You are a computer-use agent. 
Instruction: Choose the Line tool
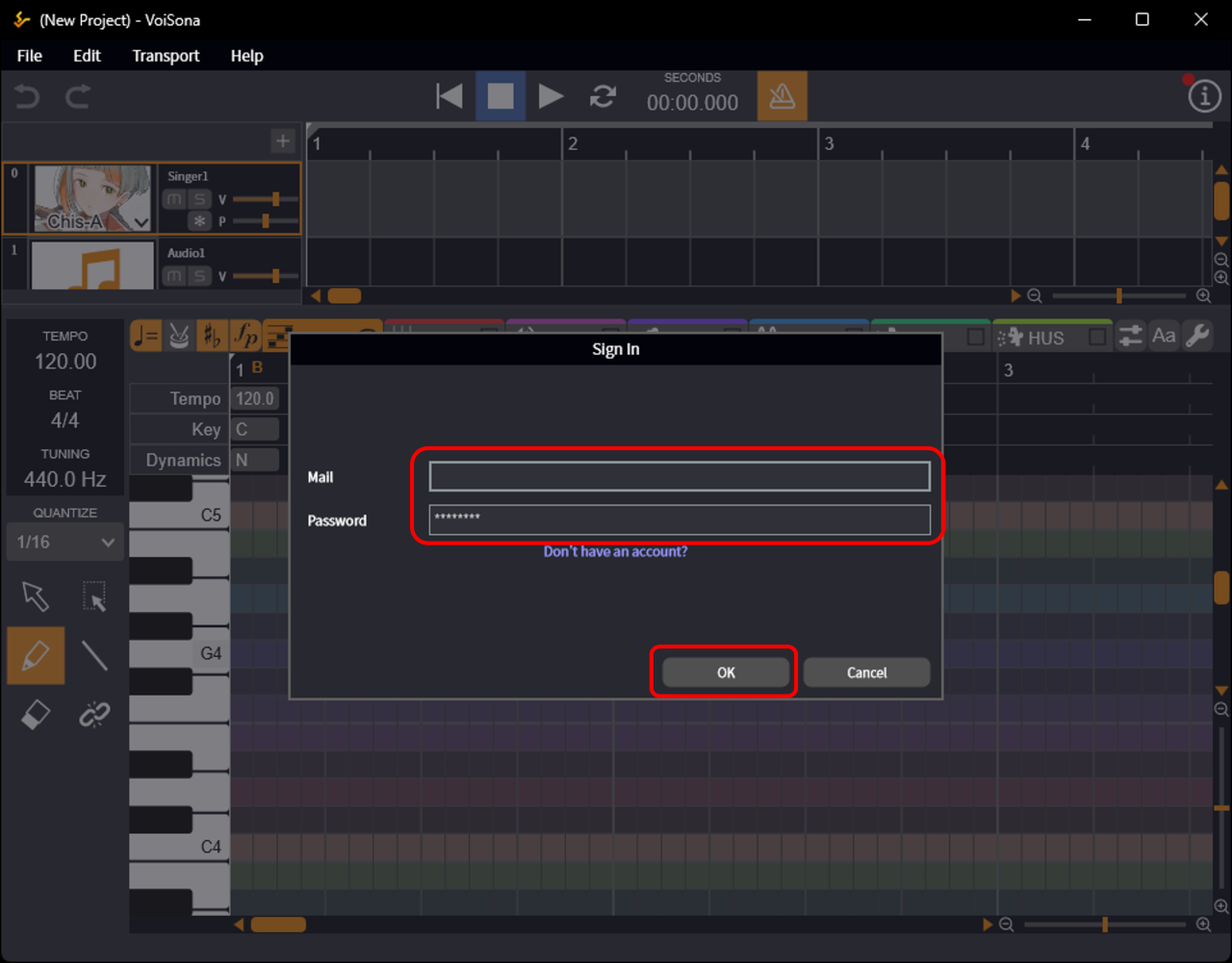(94, 655)
